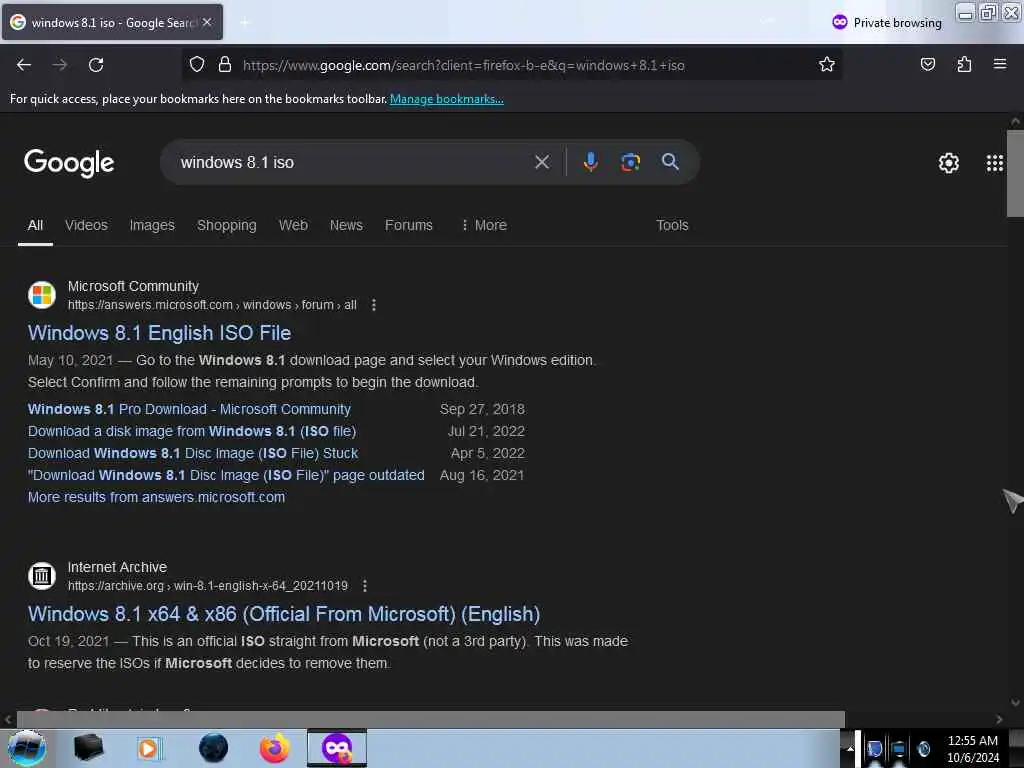The width and height of the screenshot is (1024, 768).
Task: Open the Manage bookmarks link
Action: (x=447, y=99)
